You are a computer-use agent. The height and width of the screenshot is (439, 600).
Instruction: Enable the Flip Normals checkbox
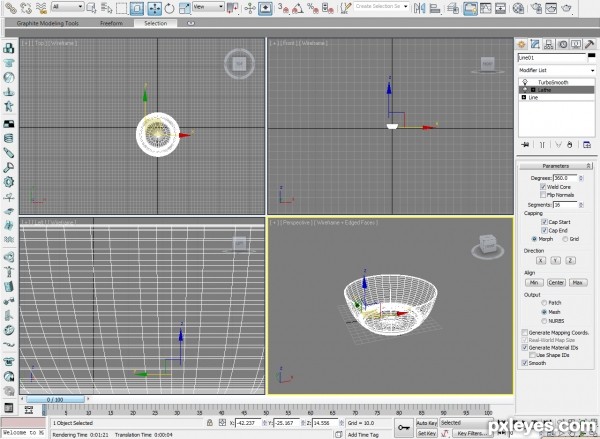click(x=543, y=194)
